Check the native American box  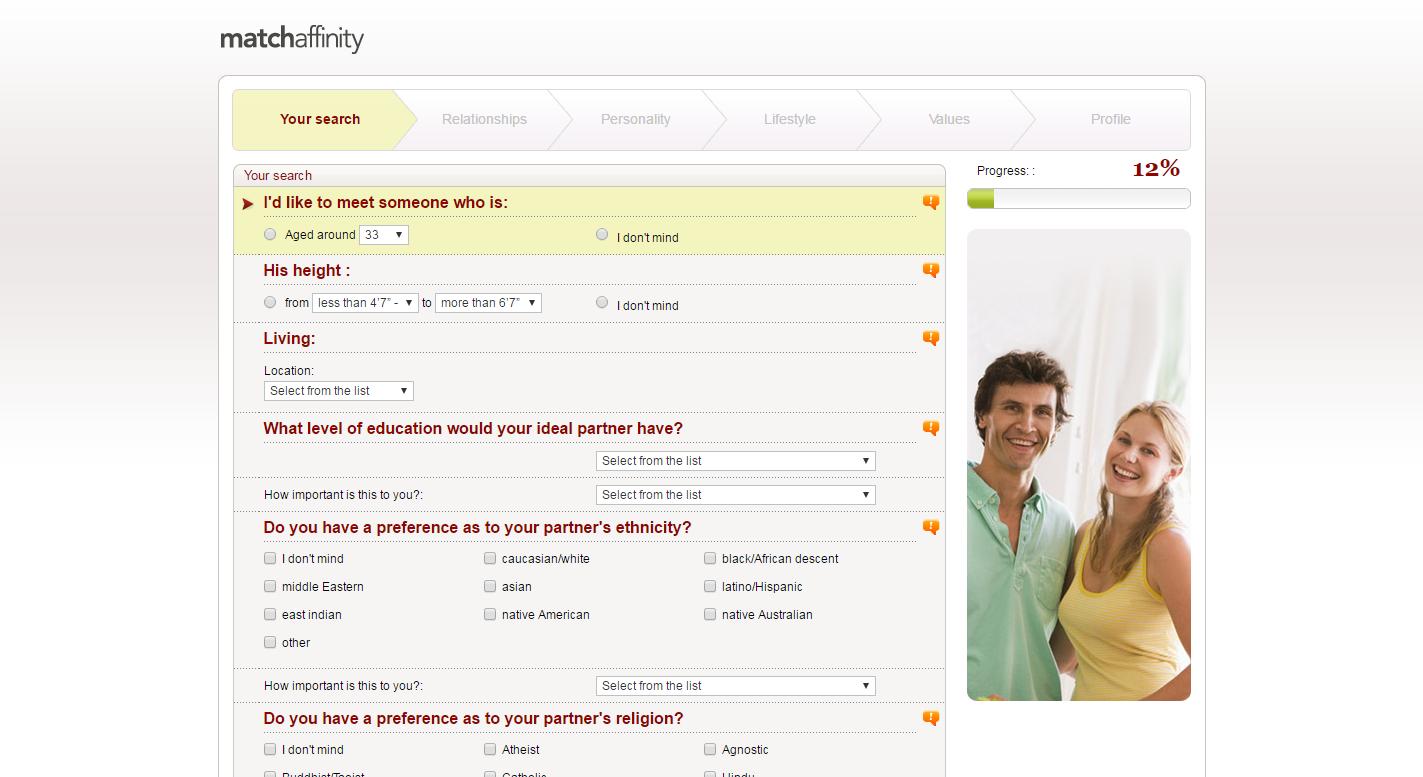tap(490, 614)
